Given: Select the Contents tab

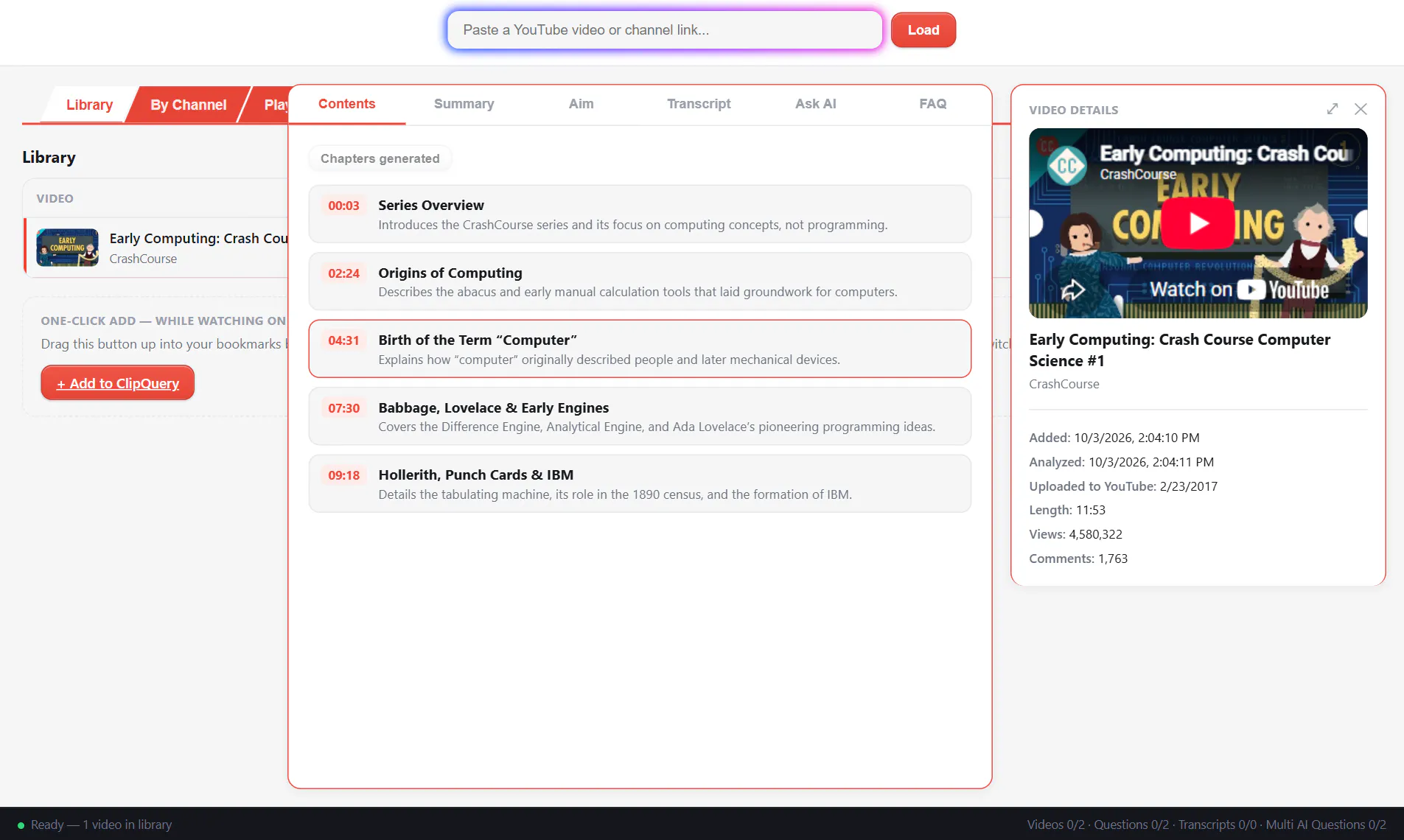Looking at the screenshot, I should pyautogui.click(x=347, y=104).
